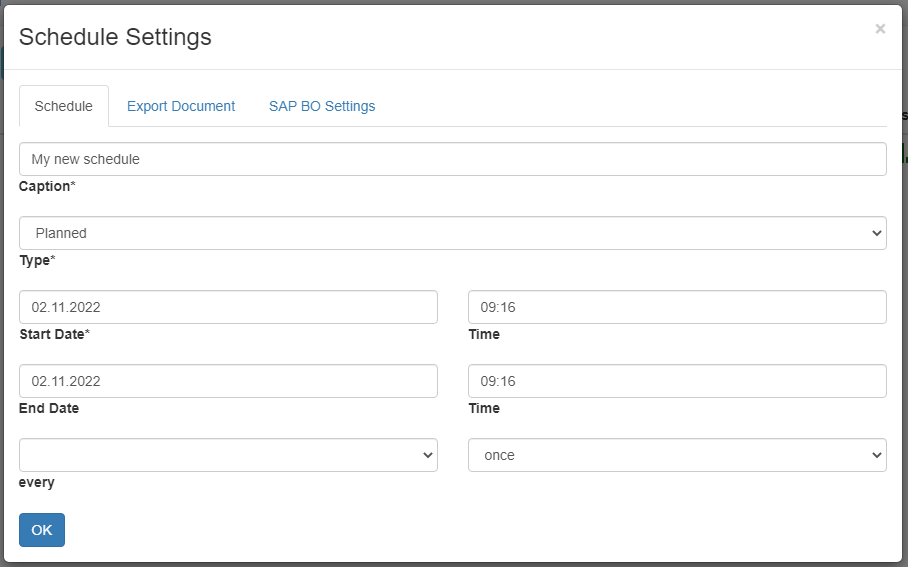Click the Time label beside Start Date

pyautogui.click(x=484, y=334)
